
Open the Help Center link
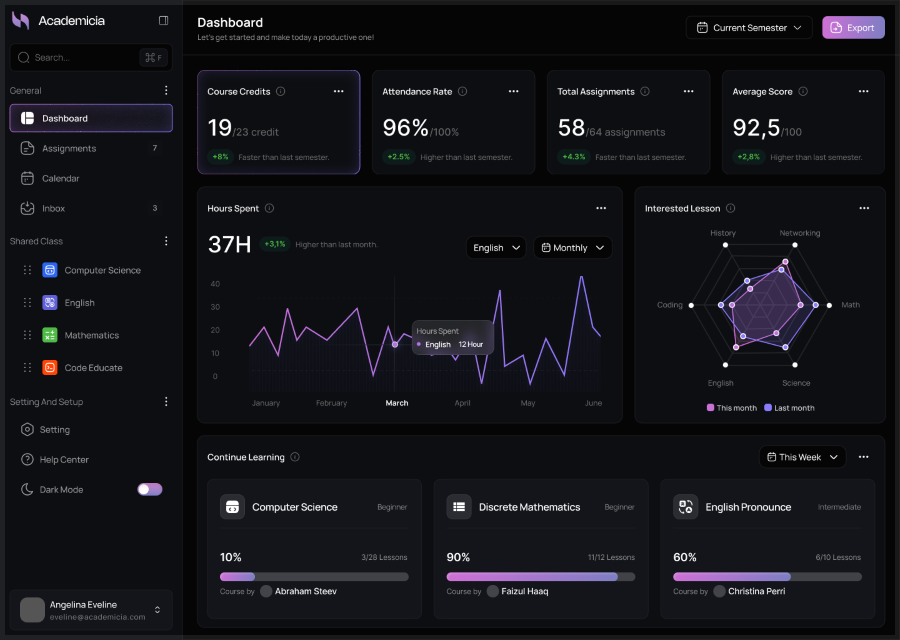coord(64,460)
